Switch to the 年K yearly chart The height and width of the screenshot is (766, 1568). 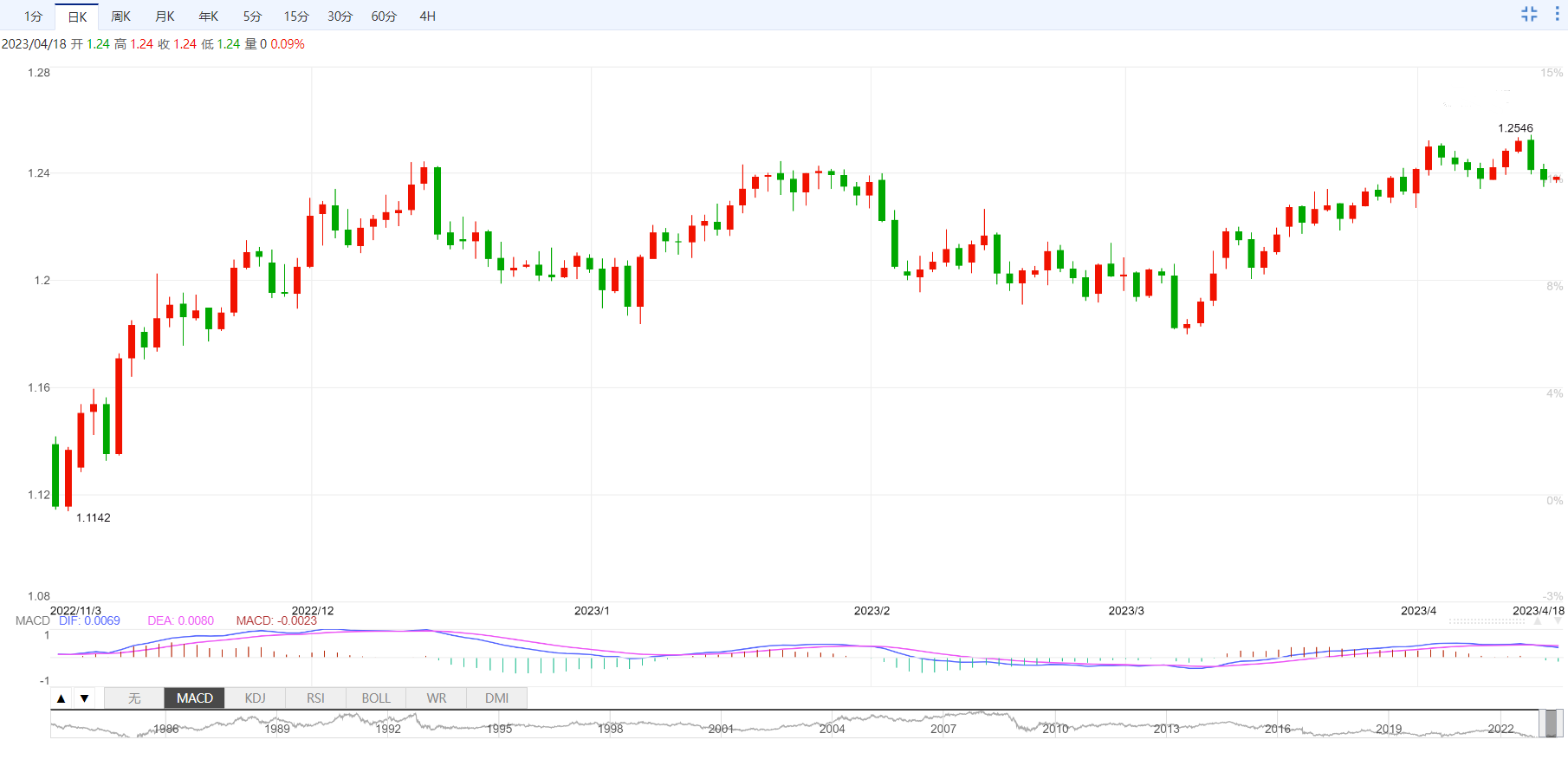click(x=209, y=16)
